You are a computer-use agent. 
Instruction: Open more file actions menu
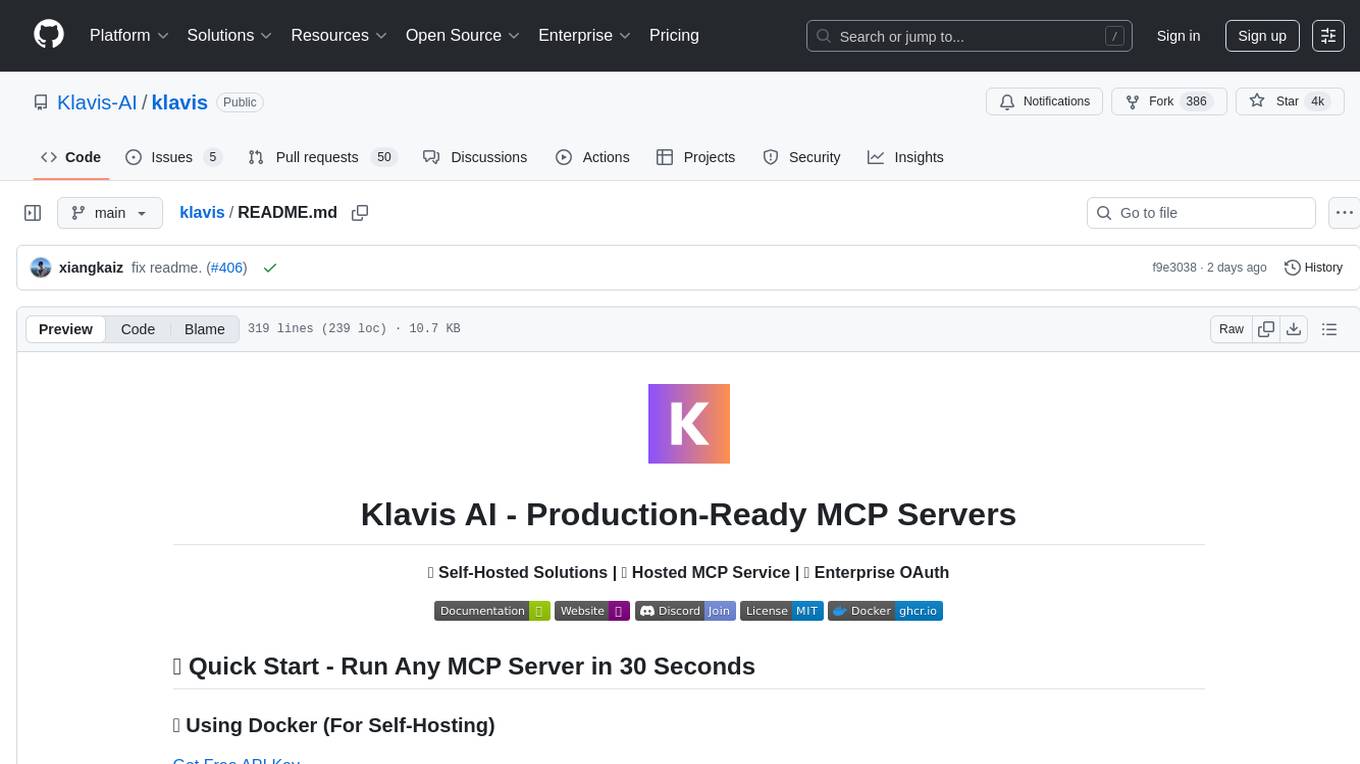point(1344,213)
